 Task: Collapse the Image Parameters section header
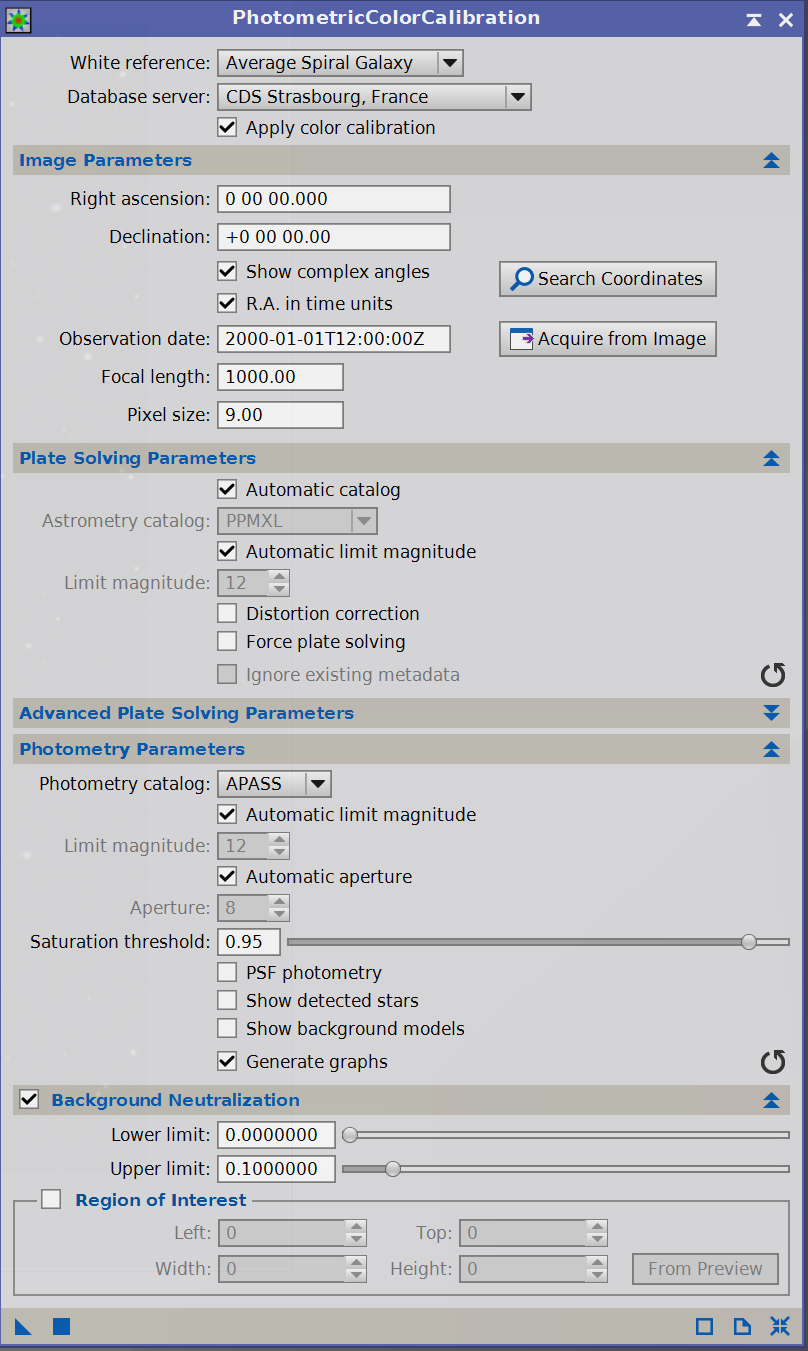click(770, 160)
